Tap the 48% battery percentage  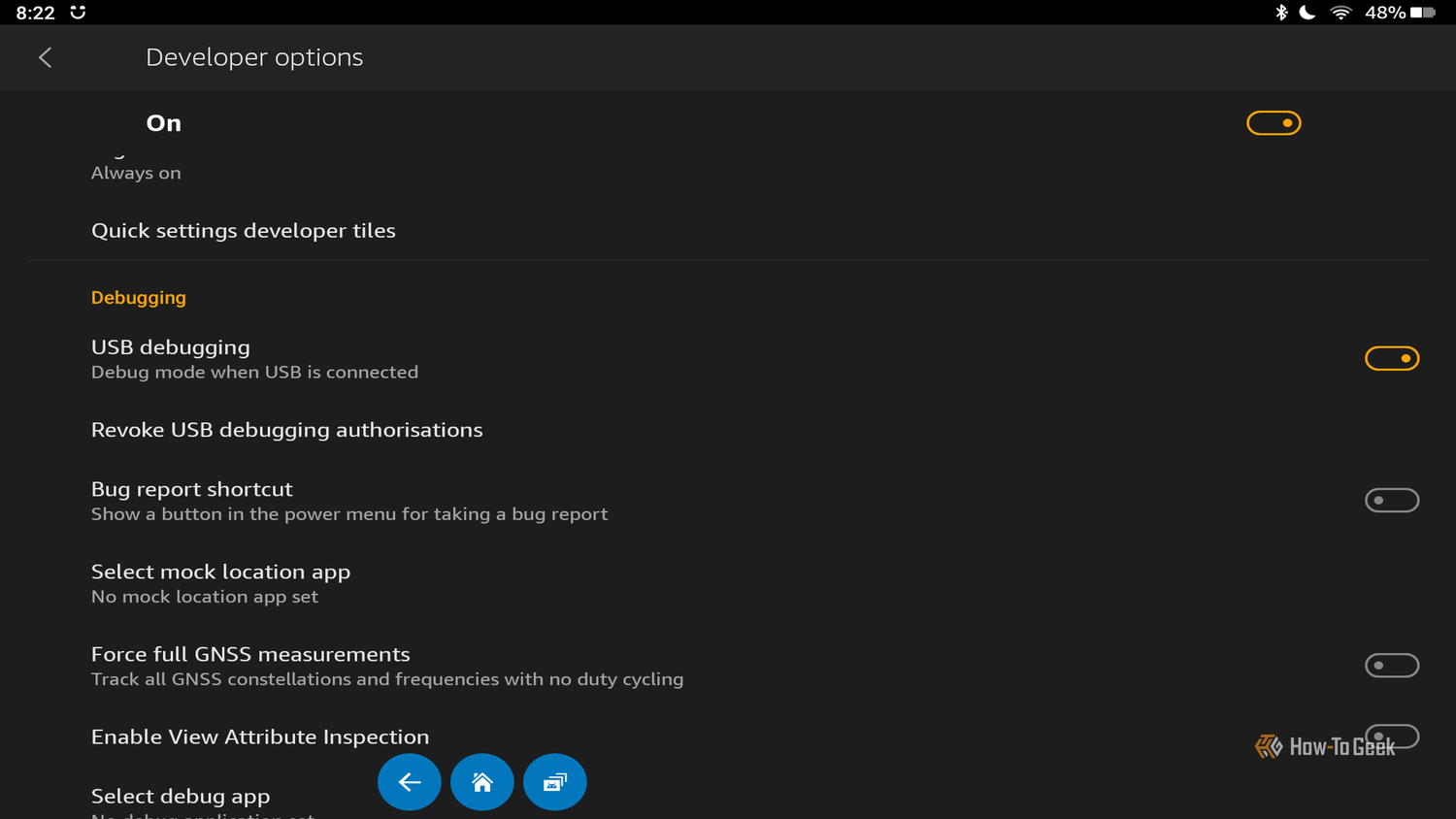(x=1385, y=13)
